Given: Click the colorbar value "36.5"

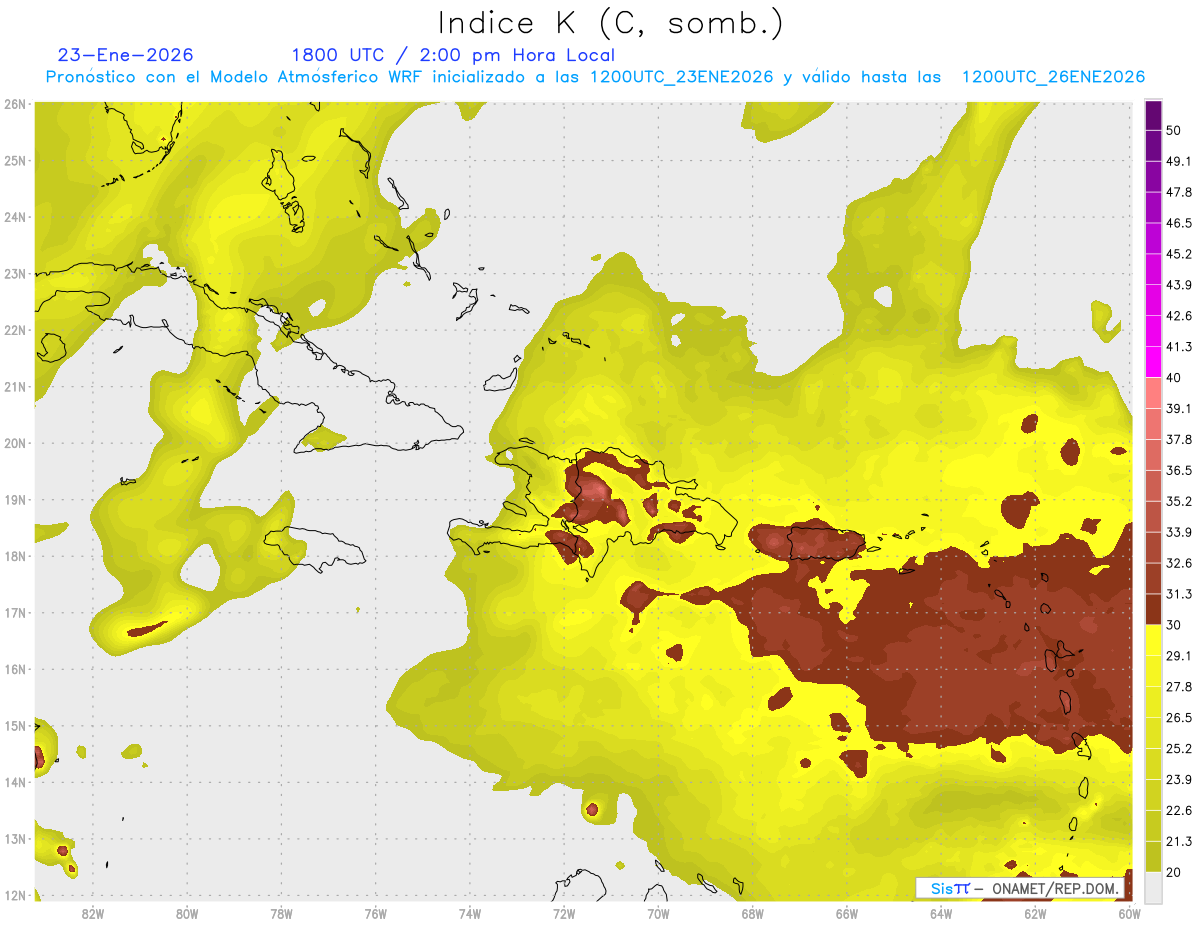Looking at the screenshot, I should click(x=1179, y=471).
